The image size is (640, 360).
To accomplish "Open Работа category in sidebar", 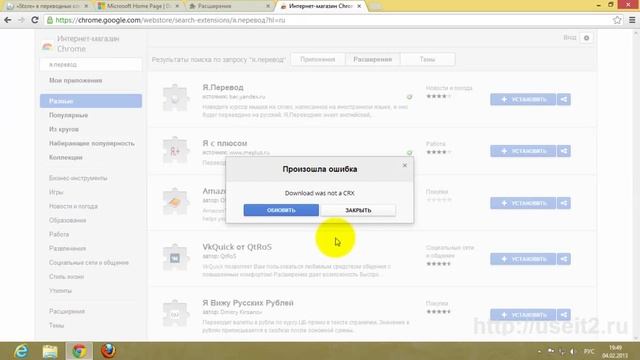I will [59, 234].
